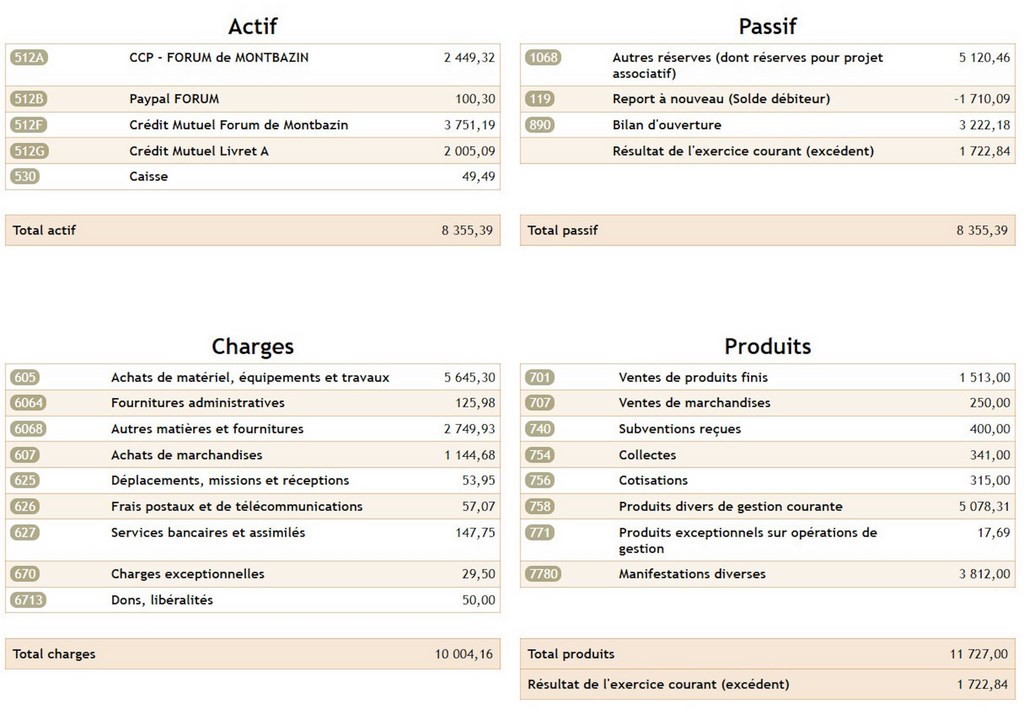Select the 512F account code badge
Screen dimensions: 1024x712
pyautogui.click(x=29, y=125)
